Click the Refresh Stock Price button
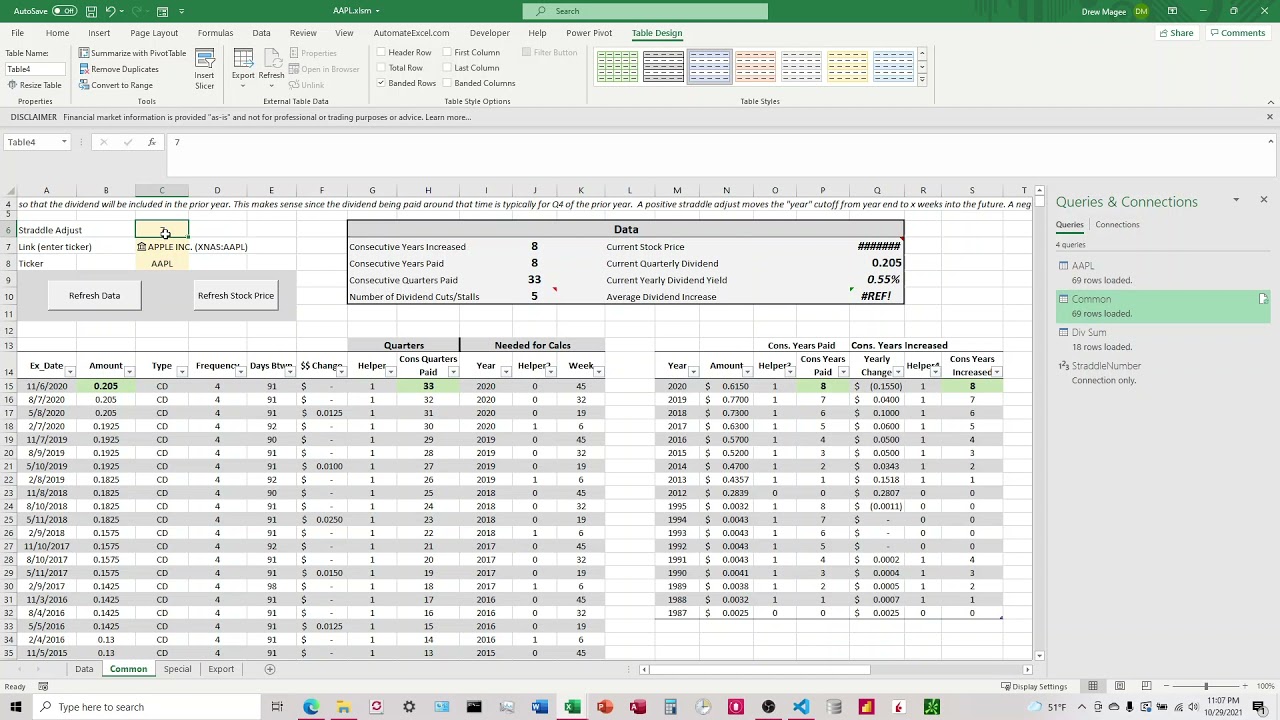The width and height of the screenshot is (1280, 720). [x=235, y=296]
